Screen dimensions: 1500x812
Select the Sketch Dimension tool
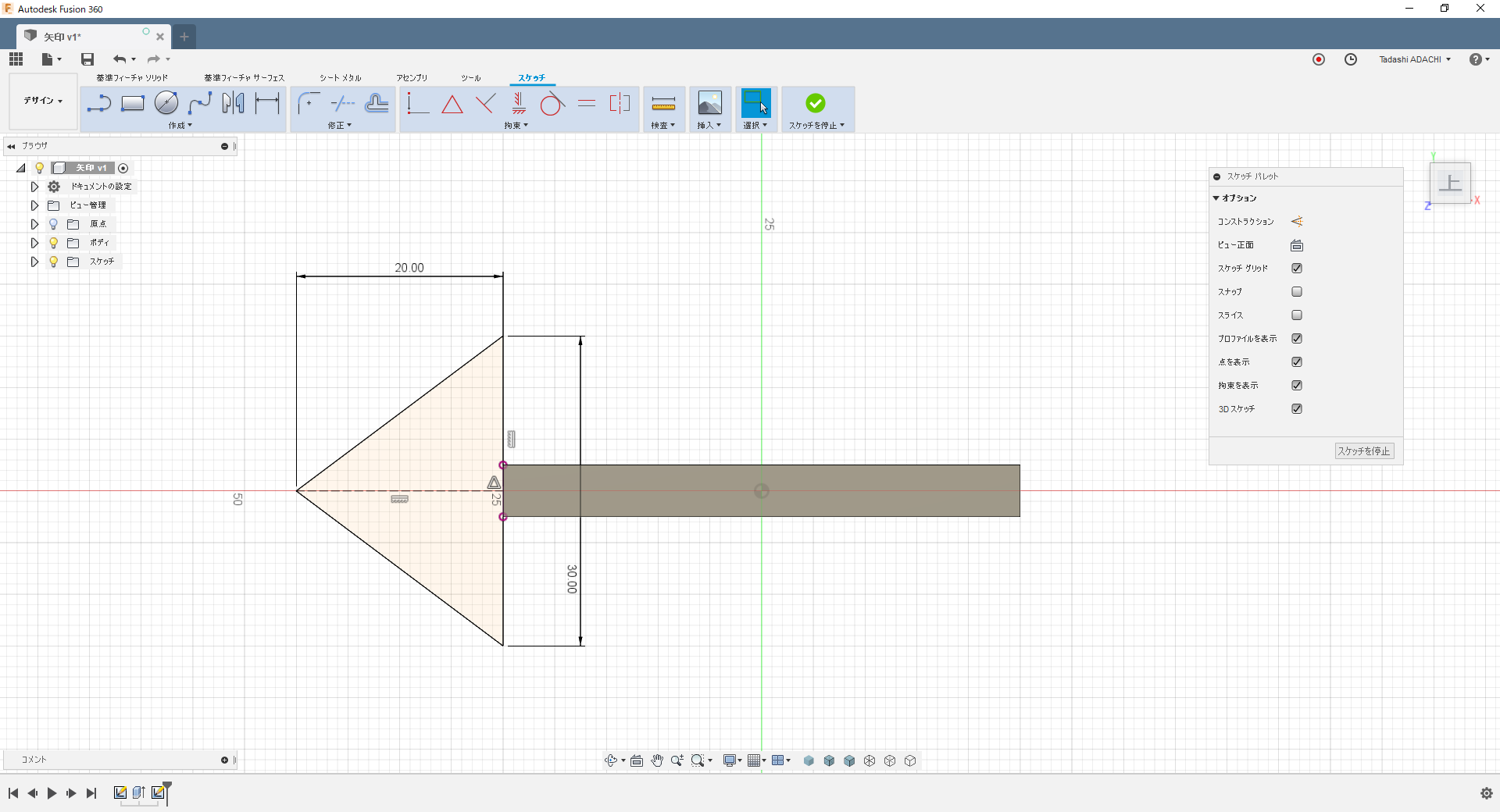pos(267,103)
